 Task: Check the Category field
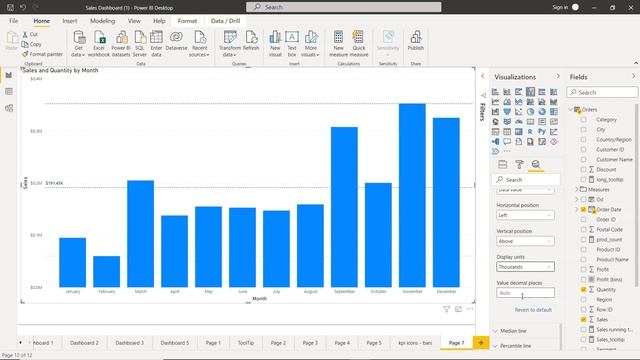tap(583, 120)
